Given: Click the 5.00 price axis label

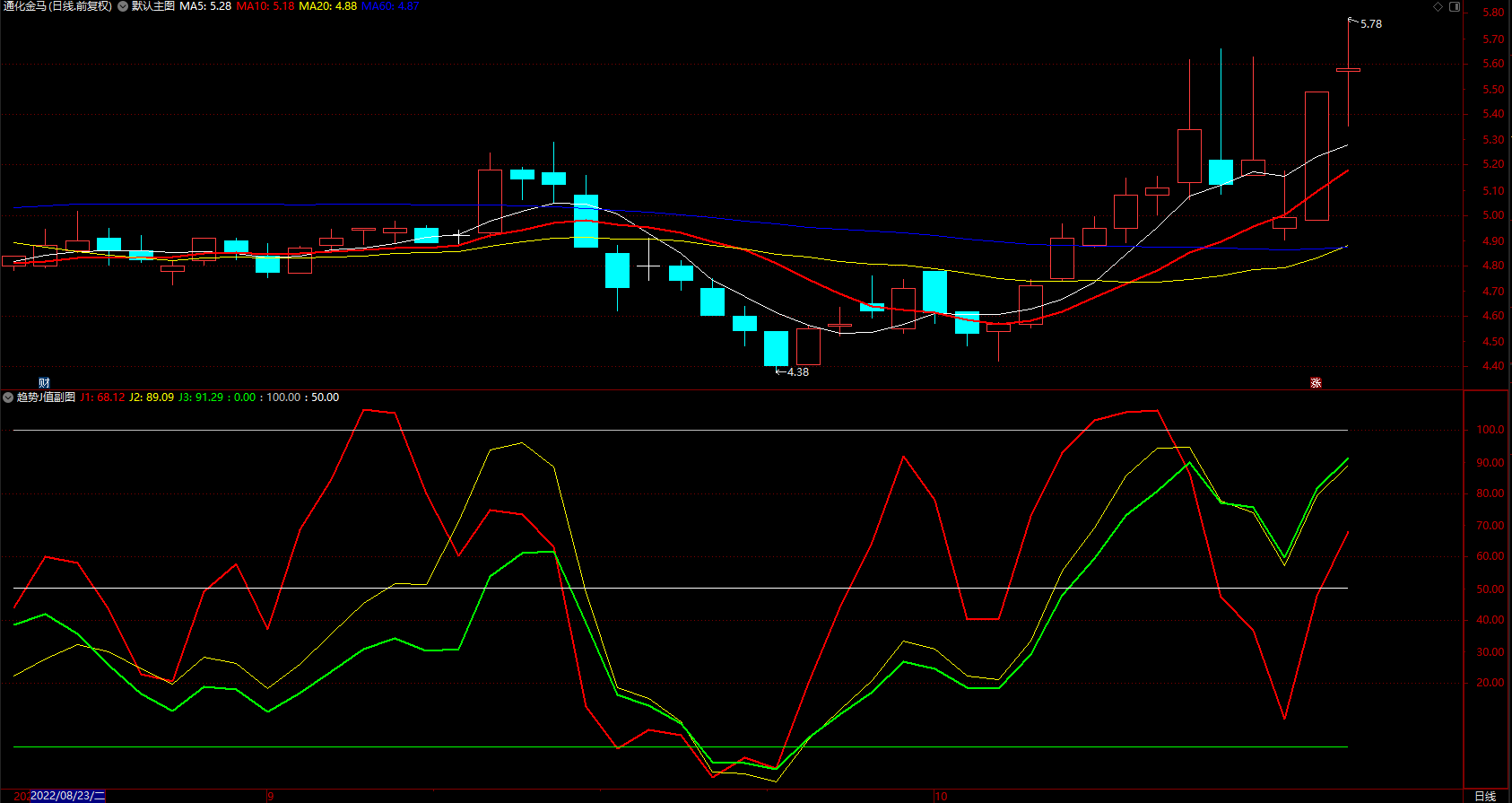Looking at the screenshot, I should tap(1493, 215).
